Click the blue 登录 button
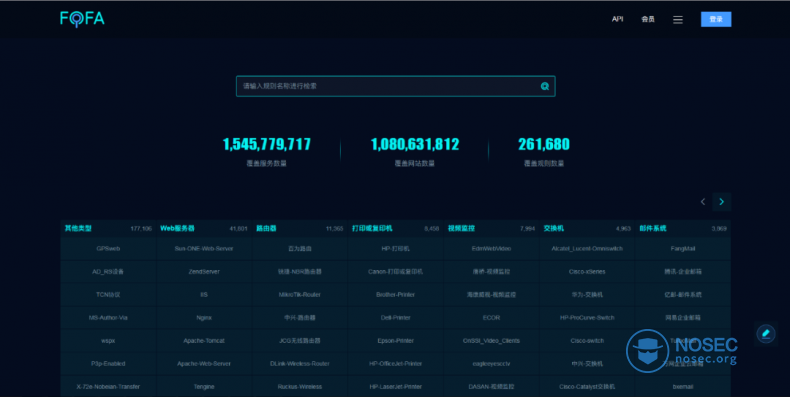This screenshot has height=397, width=790. pos(716,19)
